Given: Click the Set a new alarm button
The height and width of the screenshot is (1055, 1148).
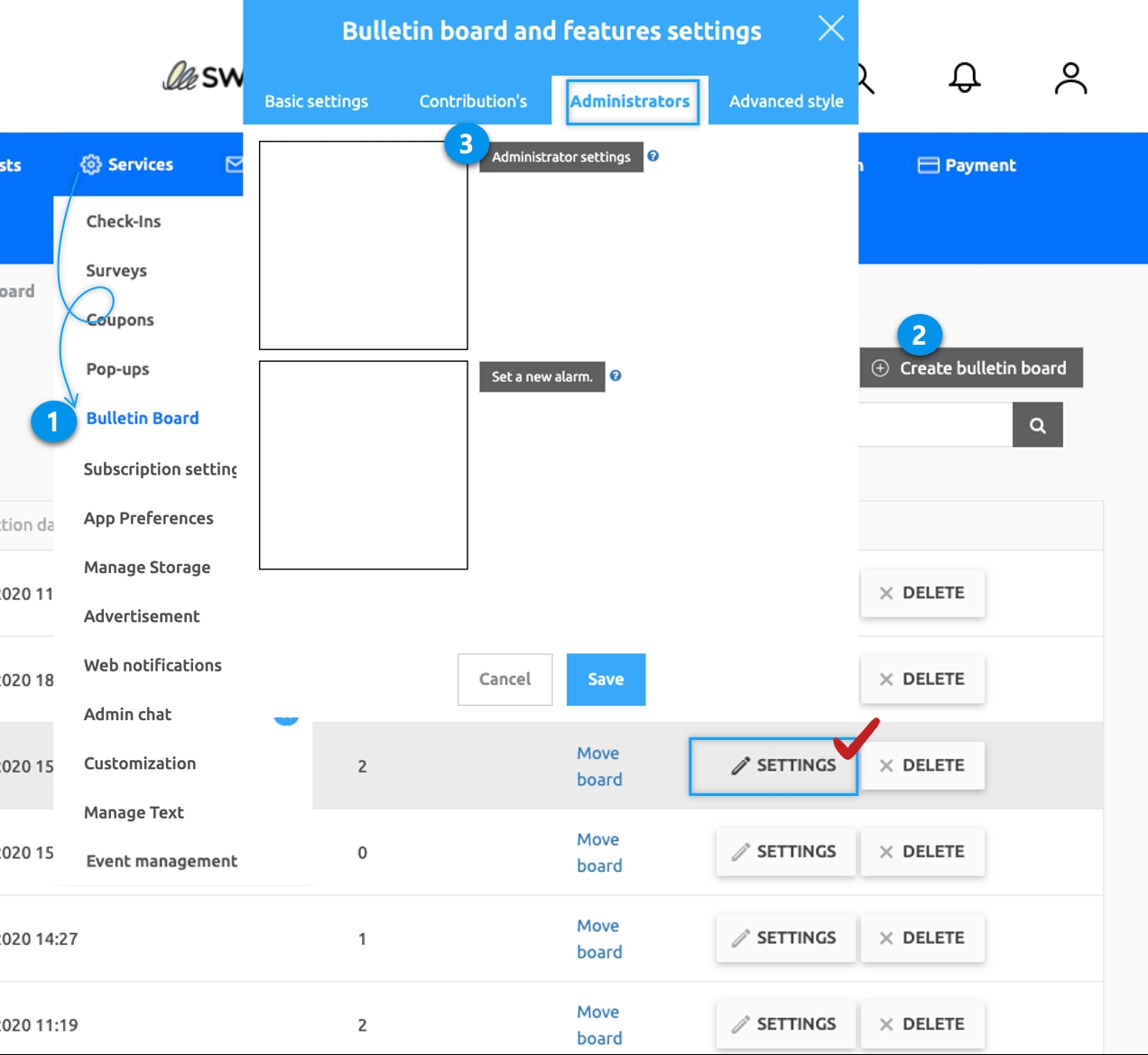Looking at the screenshot, I should [x=542, y=376].
